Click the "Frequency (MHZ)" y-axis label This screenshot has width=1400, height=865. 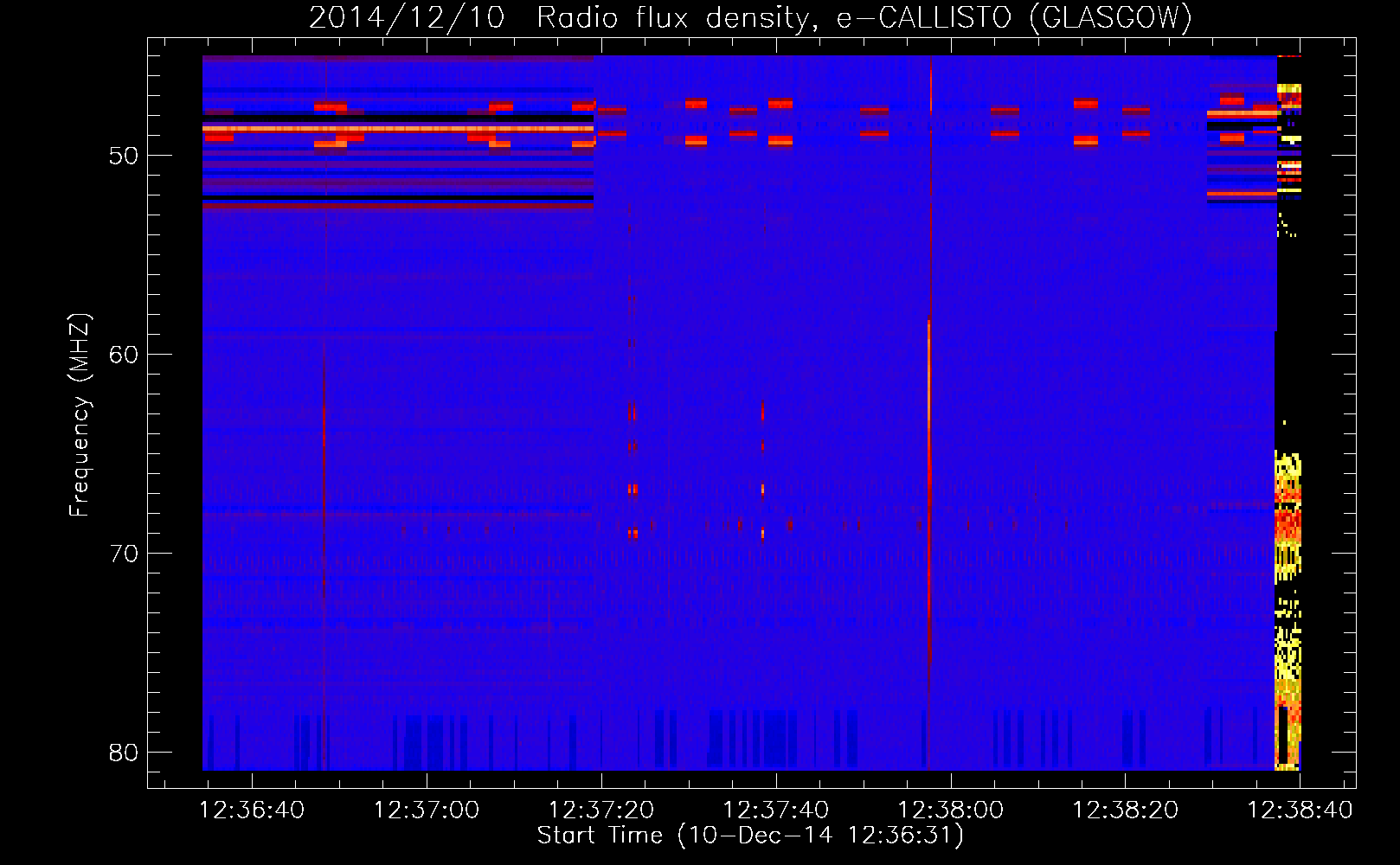point(80,415)
